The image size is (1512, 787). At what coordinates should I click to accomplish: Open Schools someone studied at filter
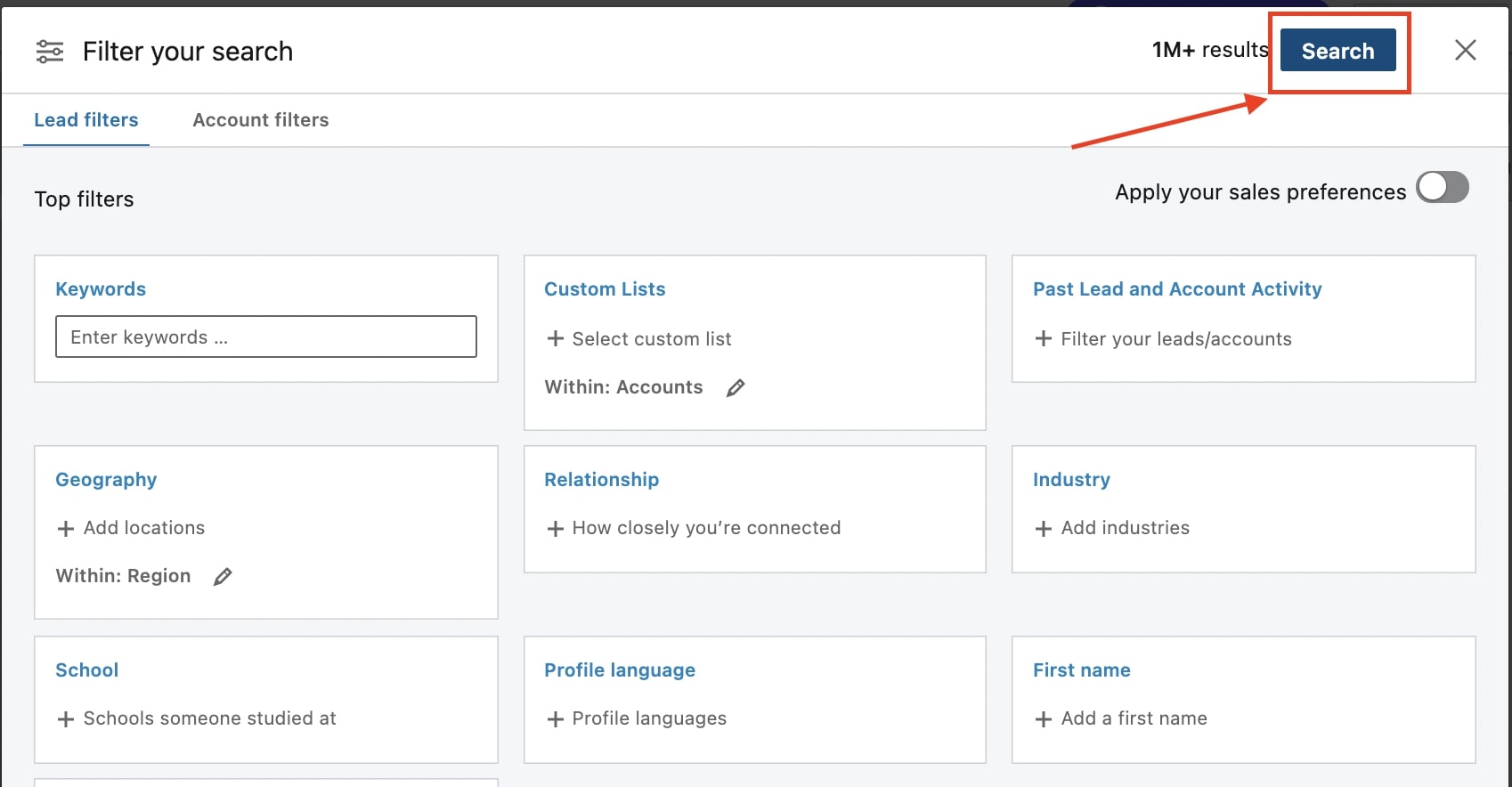pyautogui.click(x=210, y=718)
